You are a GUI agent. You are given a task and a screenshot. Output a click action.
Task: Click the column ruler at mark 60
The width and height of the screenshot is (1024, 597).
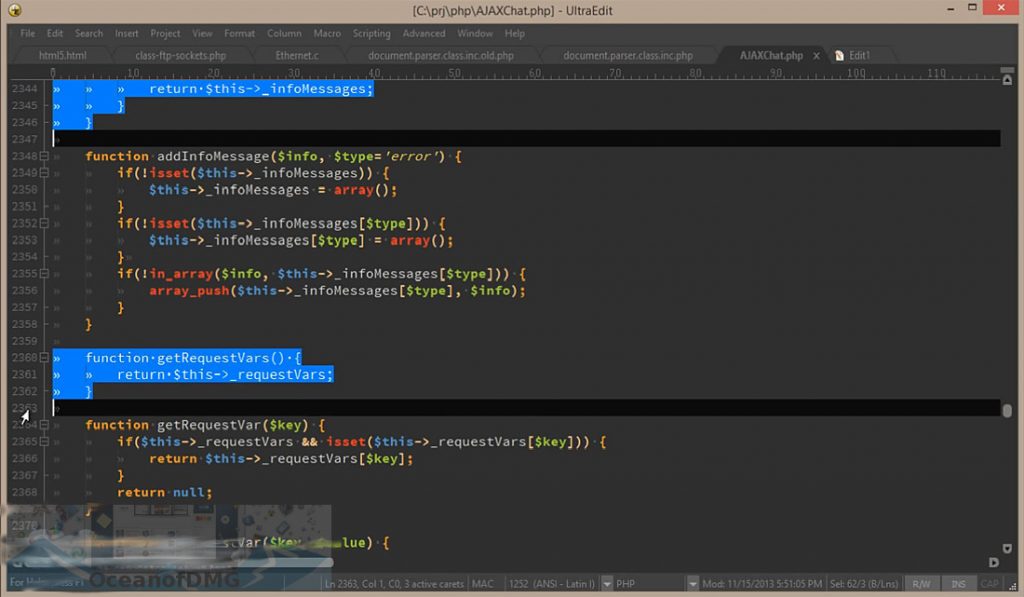click(x=535, y=73)
